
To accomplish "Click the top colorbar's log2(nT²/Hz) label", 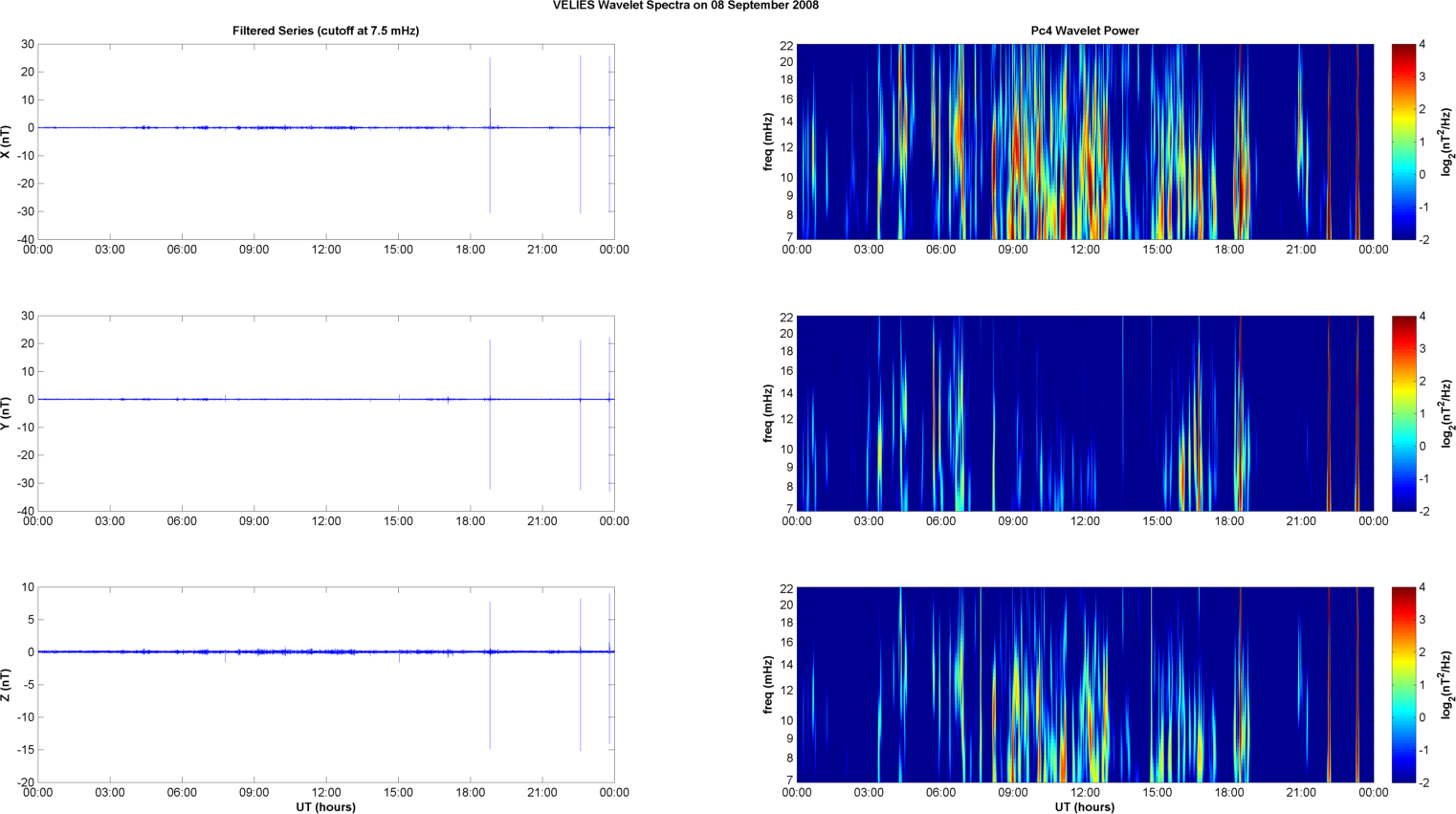I will click(x=1447, y=142).
